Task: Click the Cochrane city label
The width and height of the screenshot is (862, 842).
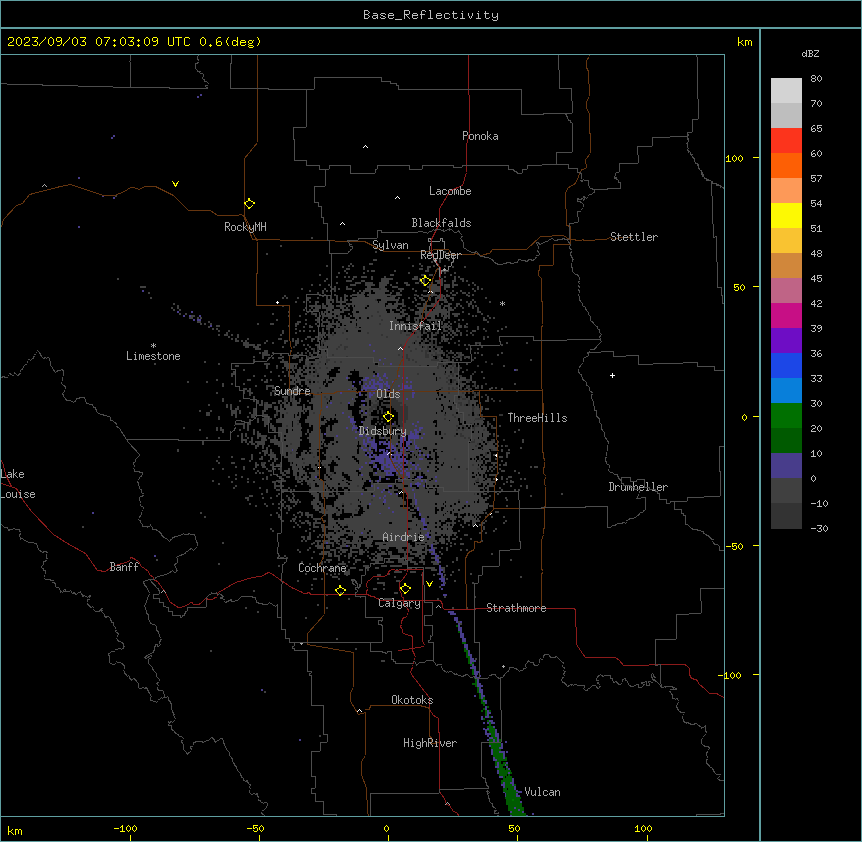Action: [322, 568]
